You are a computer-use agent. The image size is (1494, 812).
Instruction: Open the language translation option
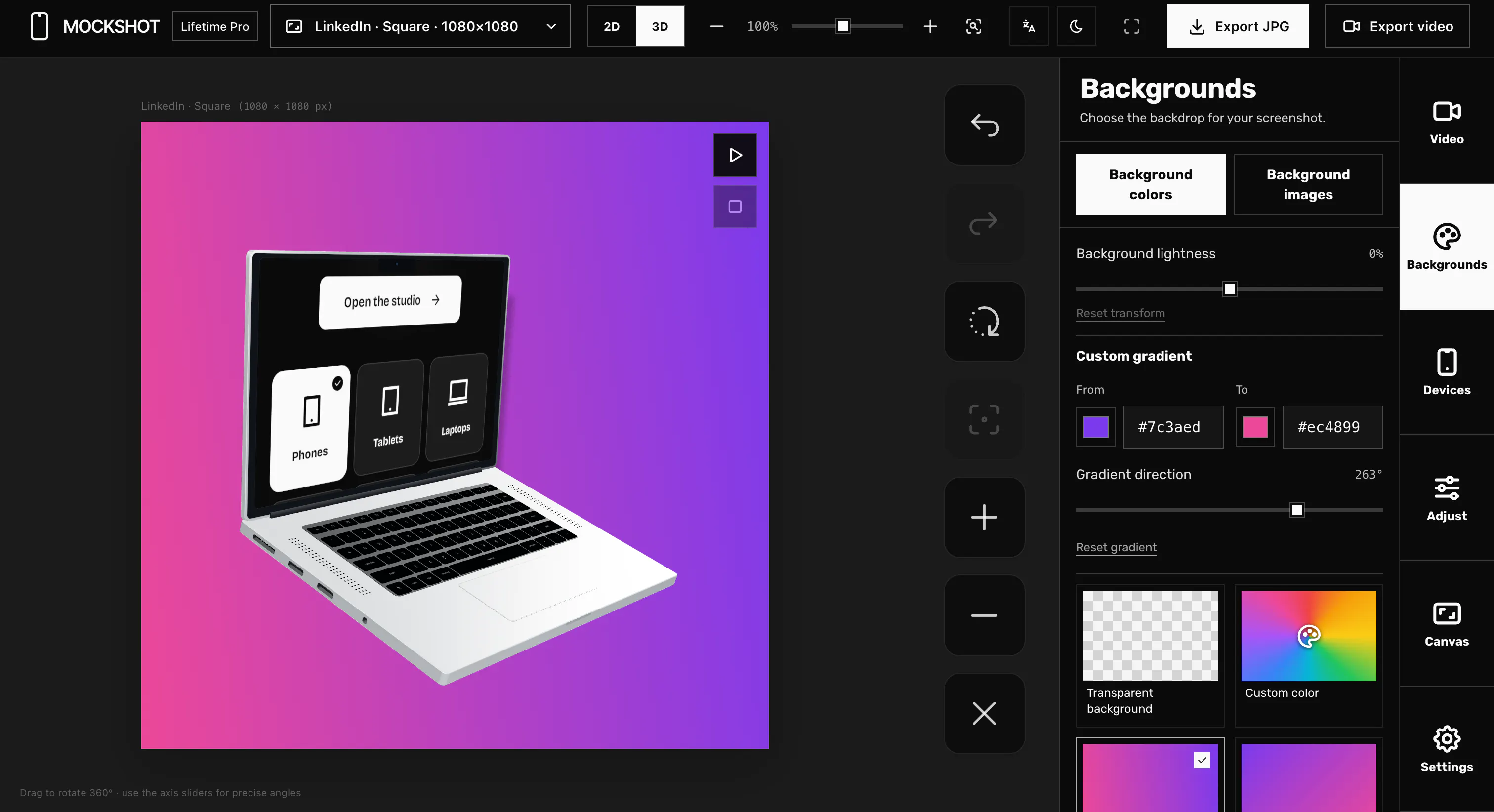pyautogui.click(x=1029, y=26)
